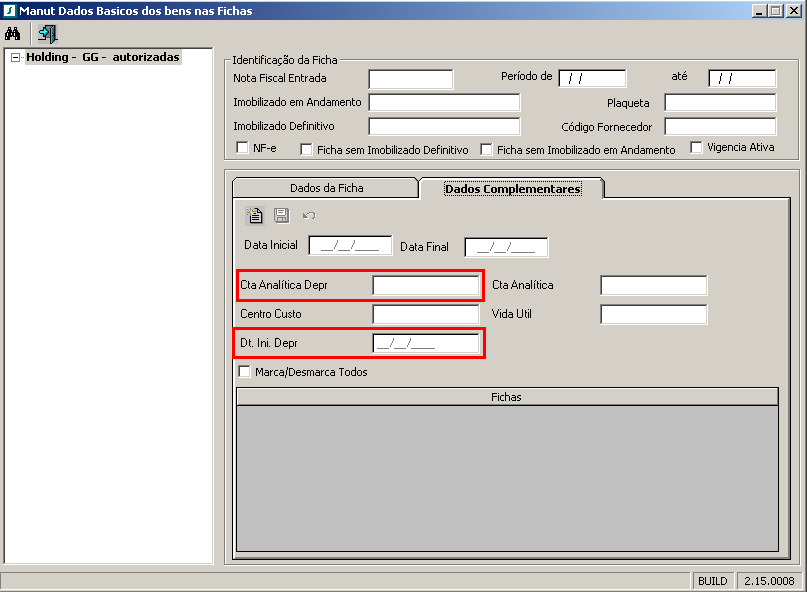The width and height of the screenshot is (807, 592).
Task: Toggle Marca/Desmarca Todos checkbox
Action: [245, 372]
